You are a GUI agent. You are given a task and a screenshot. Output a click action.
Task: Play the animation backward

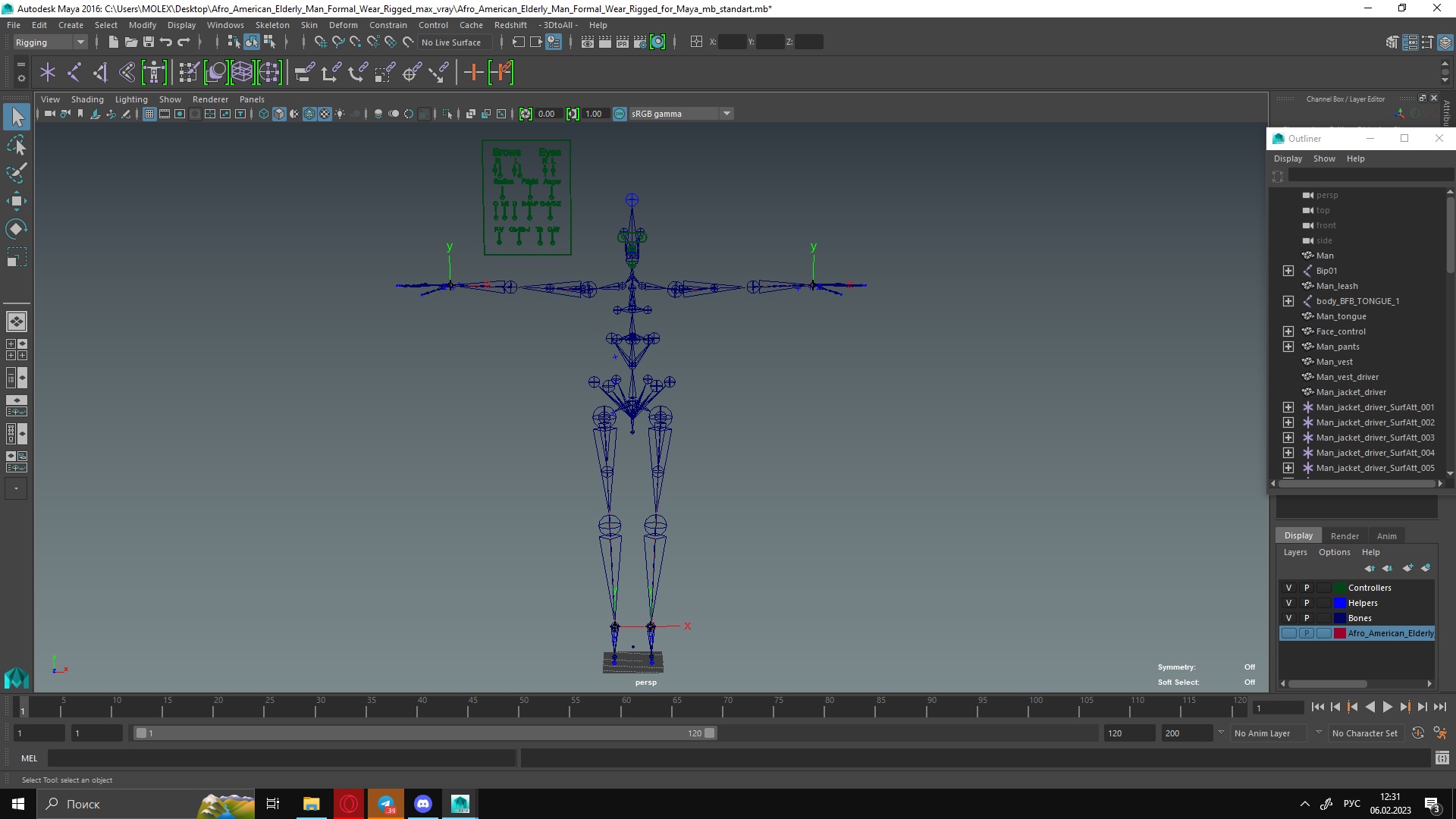point(1370,707)
